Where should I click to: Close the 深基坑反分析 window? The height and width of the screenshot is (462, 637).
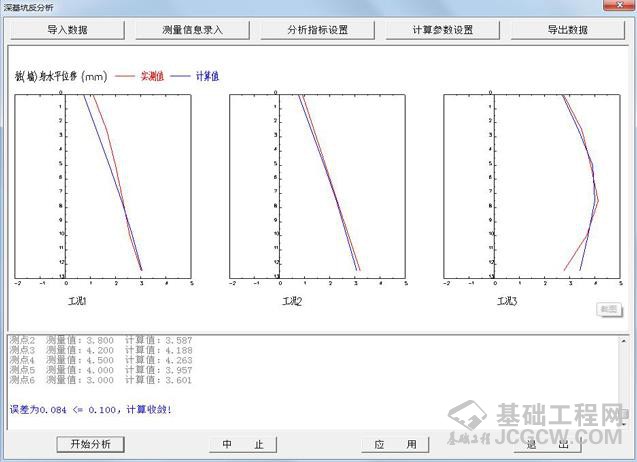622,8
